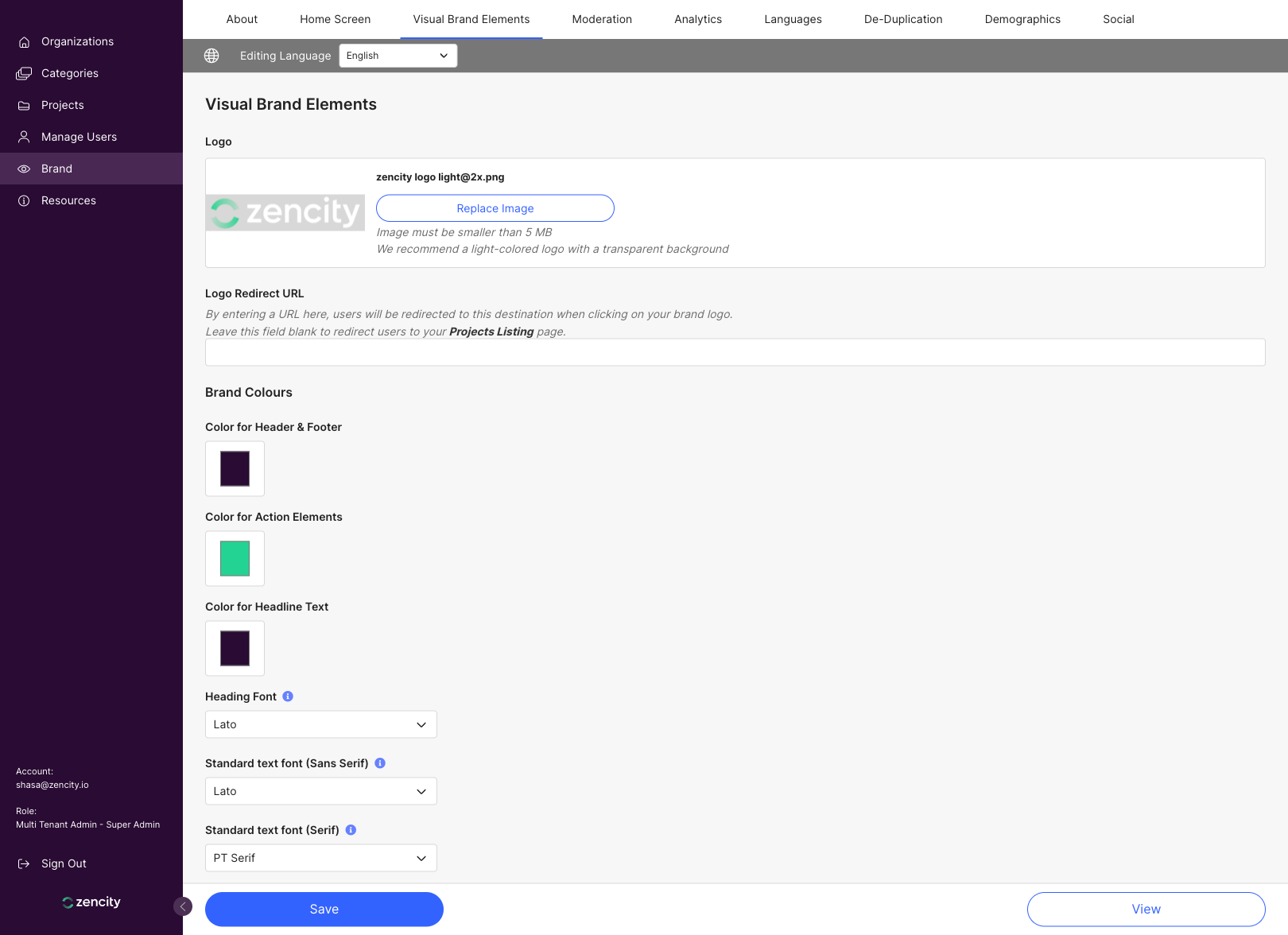1288x935 pixels.
Task: Open the Moderation tab
Action: (x=602, y=19)
